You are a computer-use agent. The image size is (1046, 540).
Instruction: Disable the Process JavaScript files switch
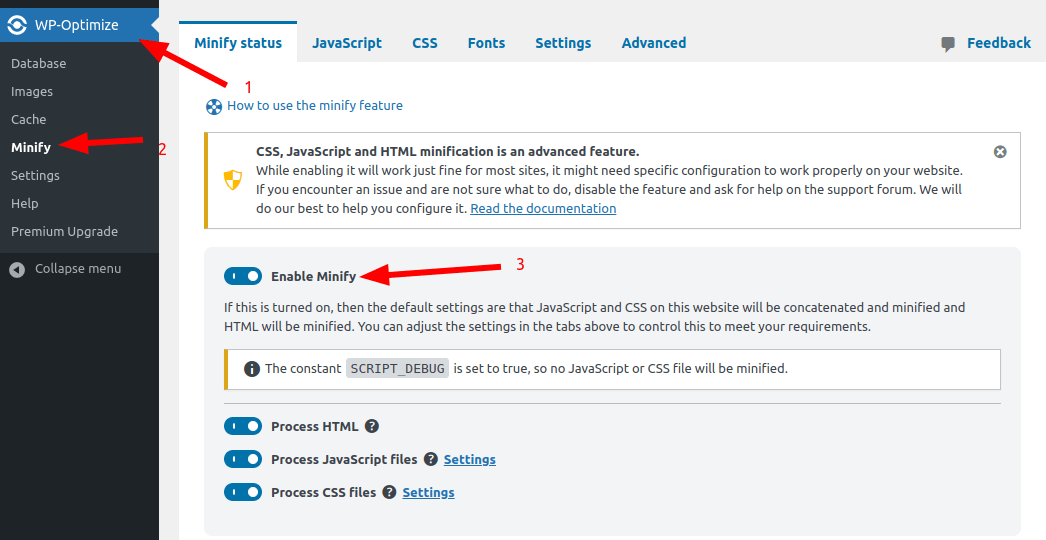point(243,459)
